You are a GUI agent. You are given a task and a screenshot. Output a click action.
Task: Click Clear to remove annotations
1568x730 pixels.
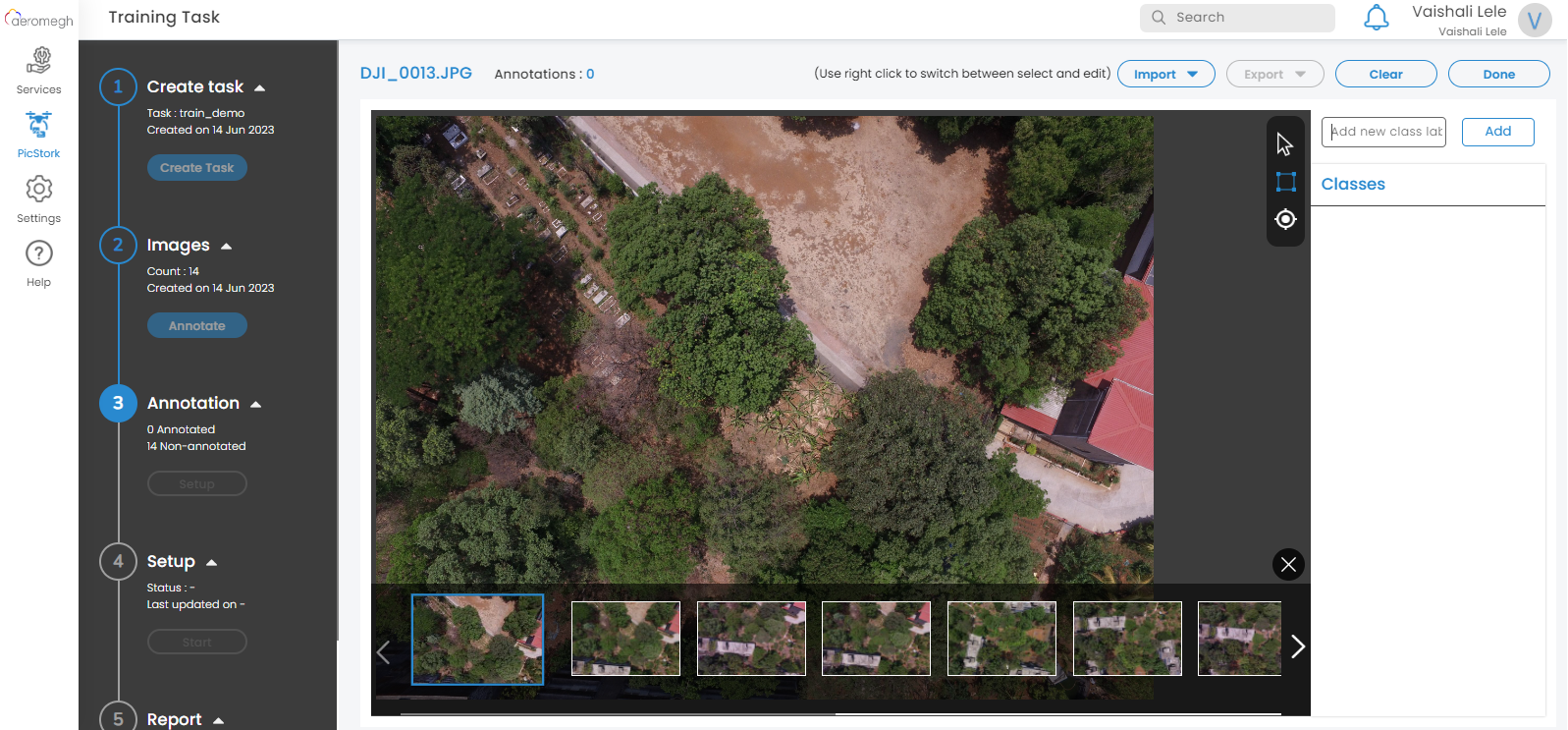tap(1385, 75)
